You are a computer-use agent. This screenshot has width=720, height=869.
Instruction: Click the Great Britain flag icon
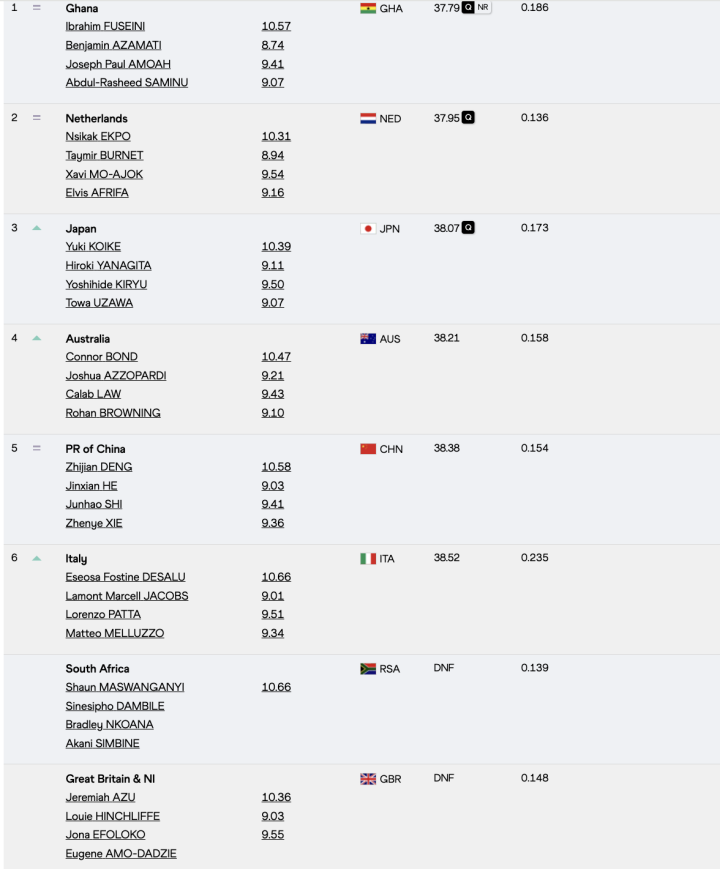point(366,778)
